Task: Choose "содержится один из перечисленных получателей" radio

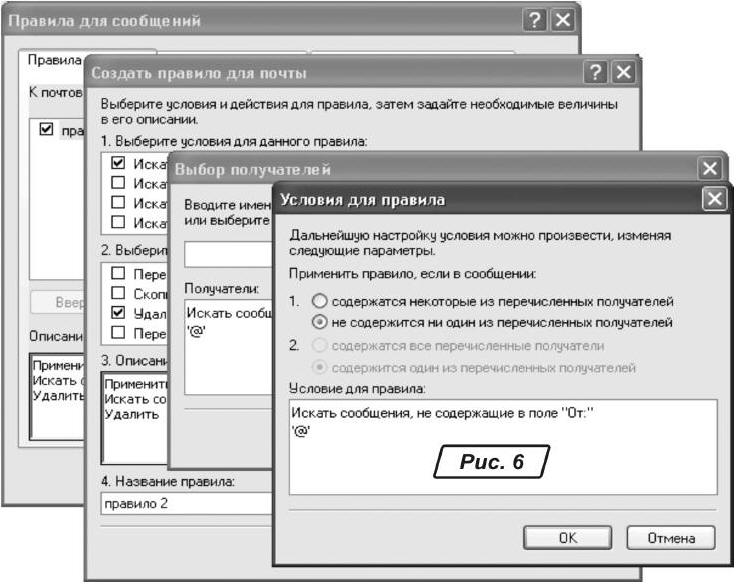Action: pos(320,367)
